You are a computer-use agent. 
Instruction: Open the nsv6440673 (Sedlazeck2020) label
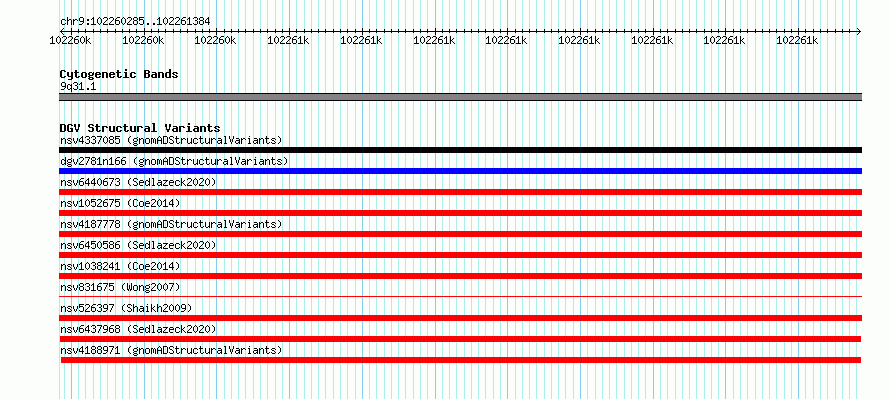tap(138, 182)
